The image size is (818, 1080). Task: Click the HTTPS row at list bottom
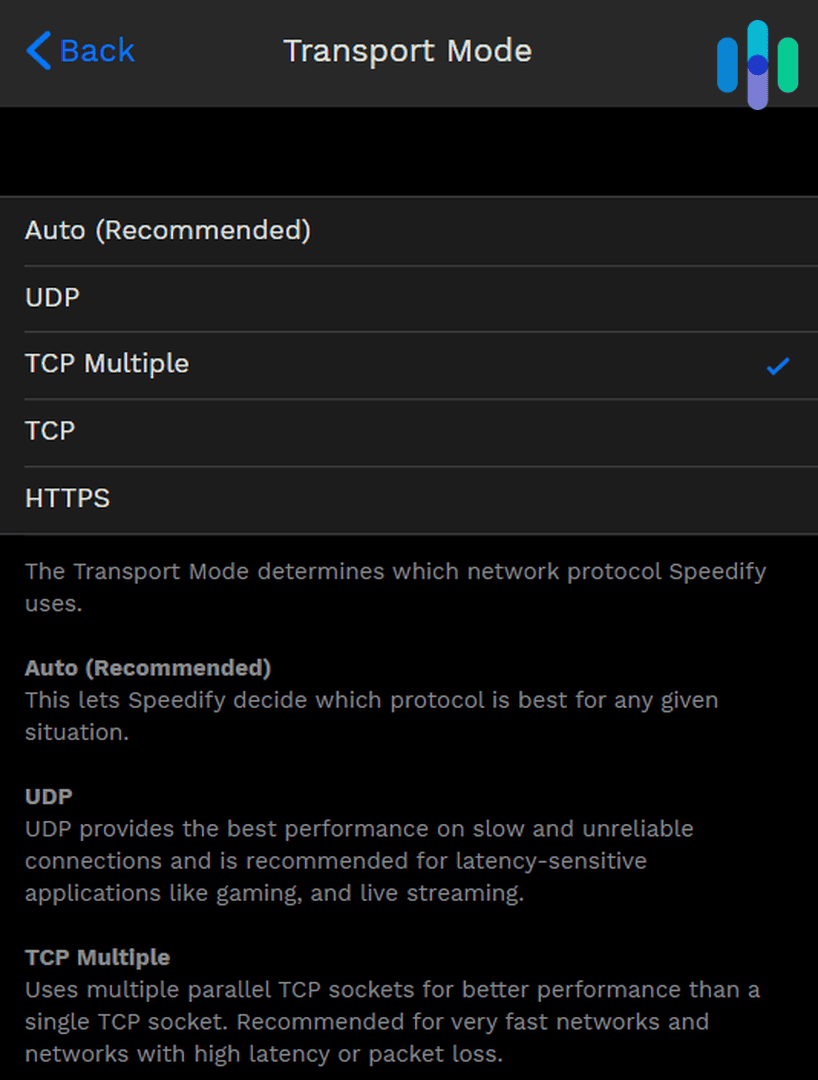pos(67,497)
